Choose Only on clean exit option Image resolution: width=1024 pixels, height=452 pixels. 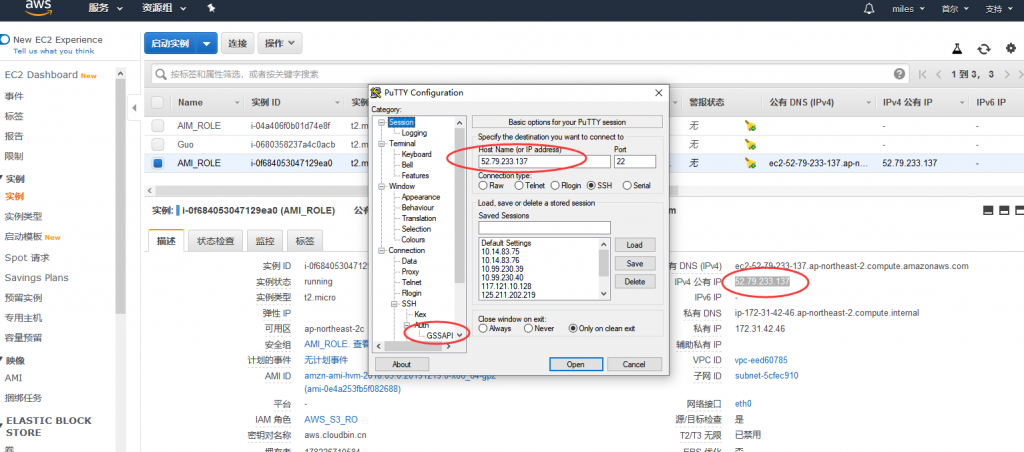pos(573,329)
